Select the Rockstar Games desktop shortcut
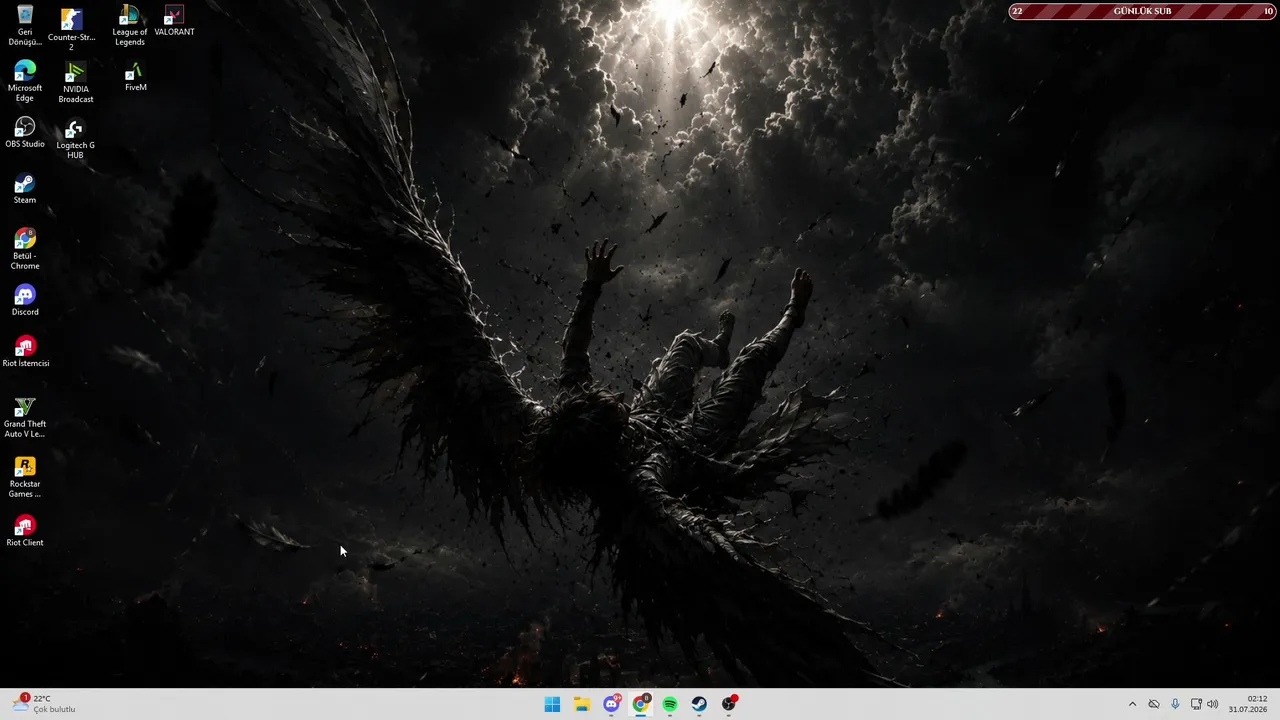This screenshot has width=1280, height=720. pyautogui.click(x=25, y=478)
